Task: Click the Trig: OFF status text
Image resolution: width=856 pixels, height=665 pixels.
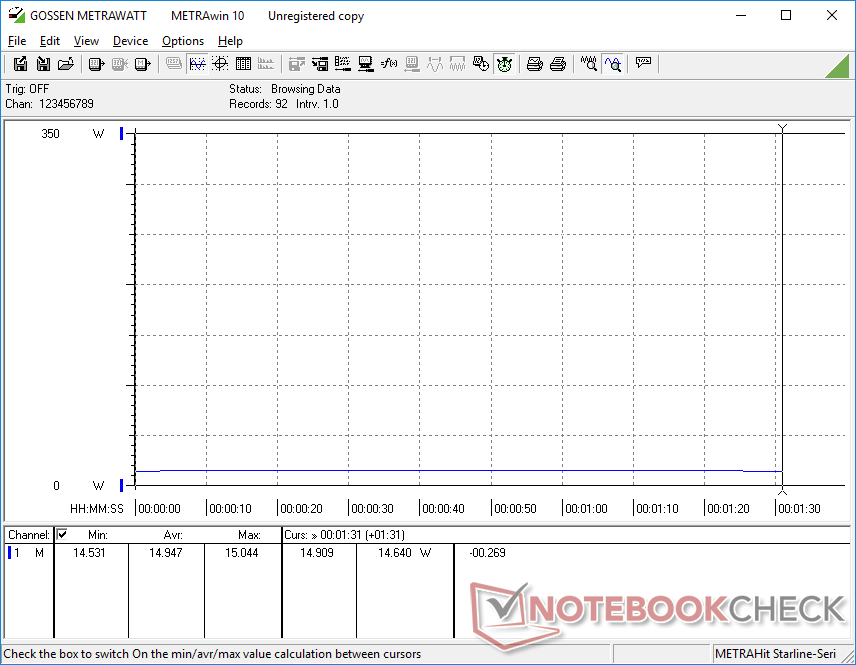Action: (x=27, y=88)
